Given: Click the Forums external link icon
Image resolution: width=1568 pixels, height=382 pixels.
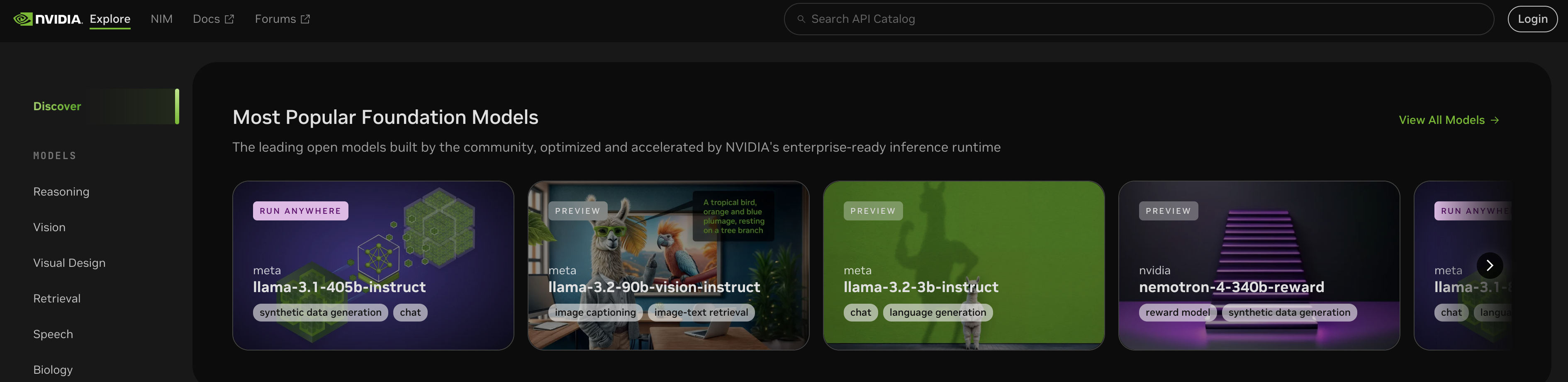Looking at the screenshot, I should 306,19.
